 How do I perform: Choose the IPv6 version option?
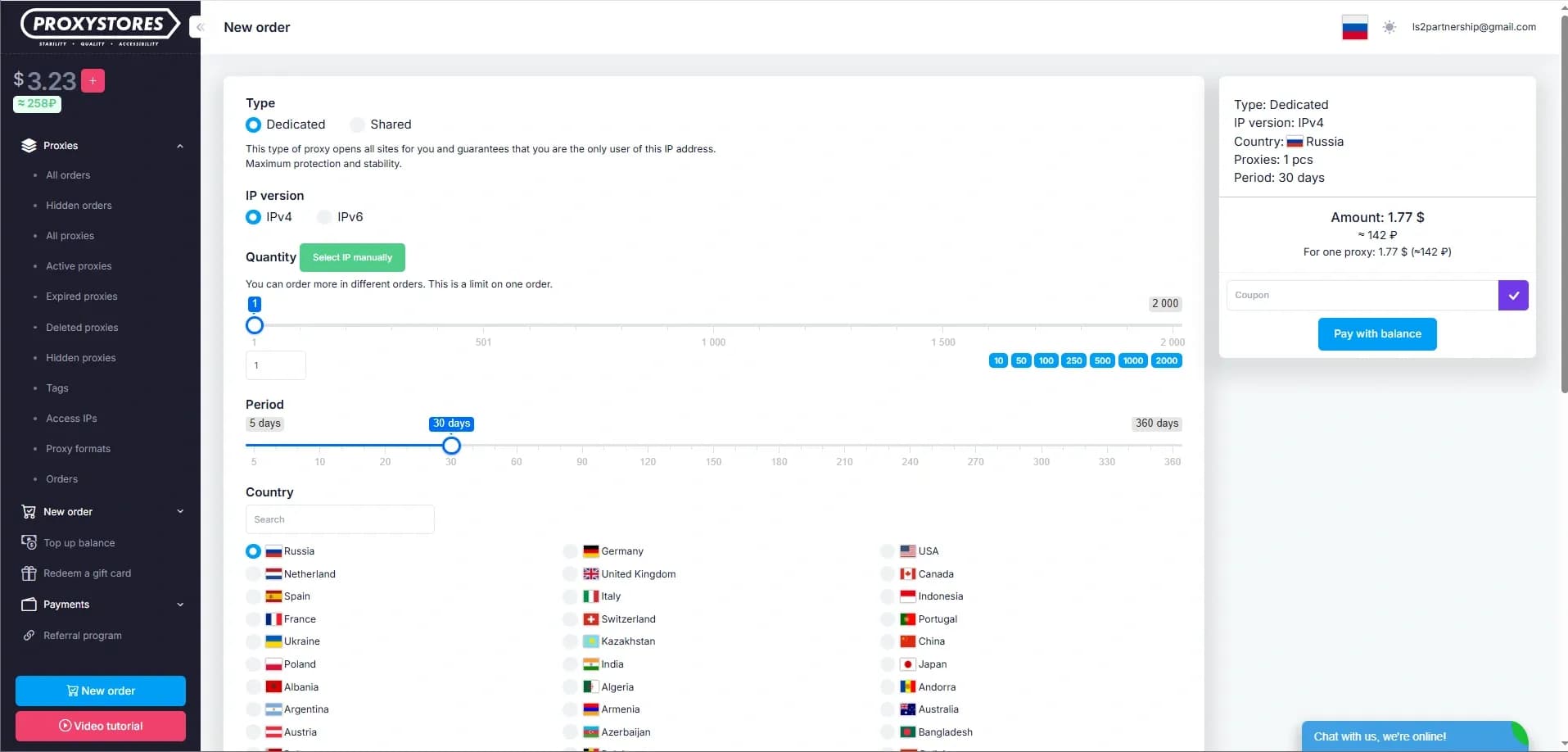click(x=325, y=217)
